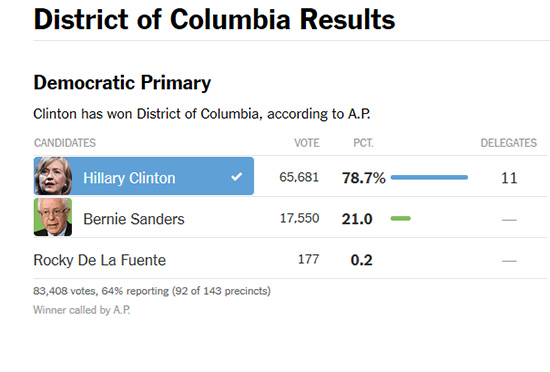Click the Democratic Primary heading
550x372 pixels.
[x=122, y=83]
